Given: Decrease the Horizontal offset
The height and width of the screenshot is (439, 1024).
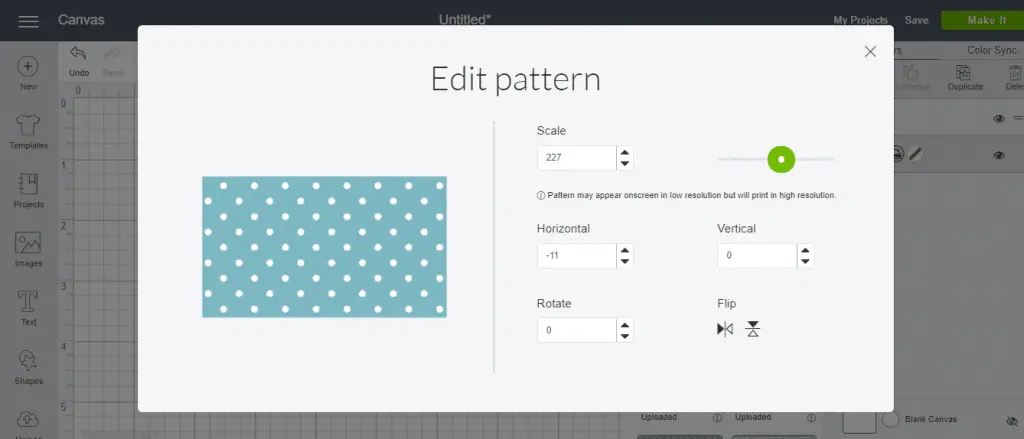Looking at the screenshot, I should tap(625, 261).
